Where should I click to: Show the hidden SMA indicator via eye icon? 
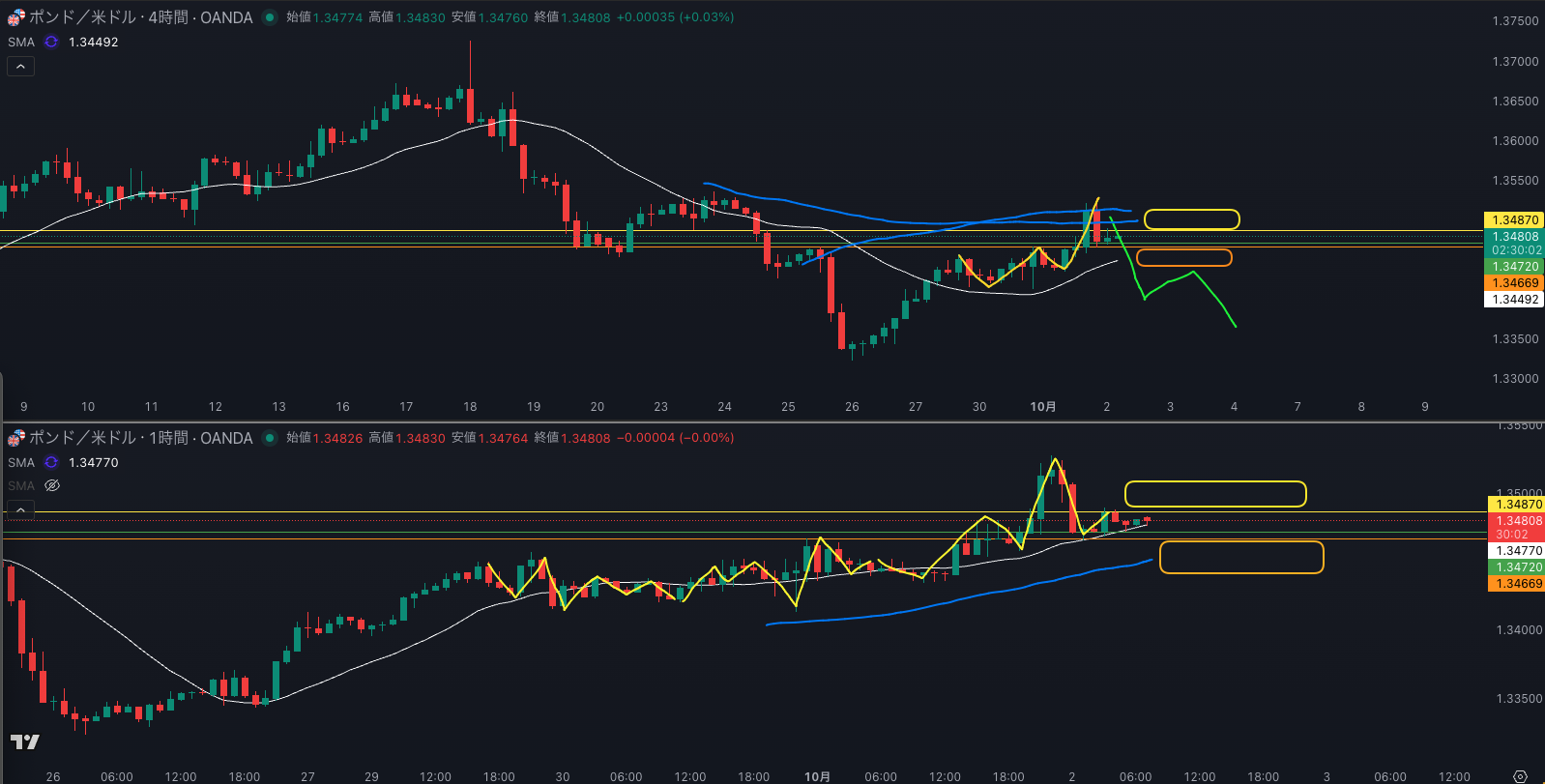52,485
